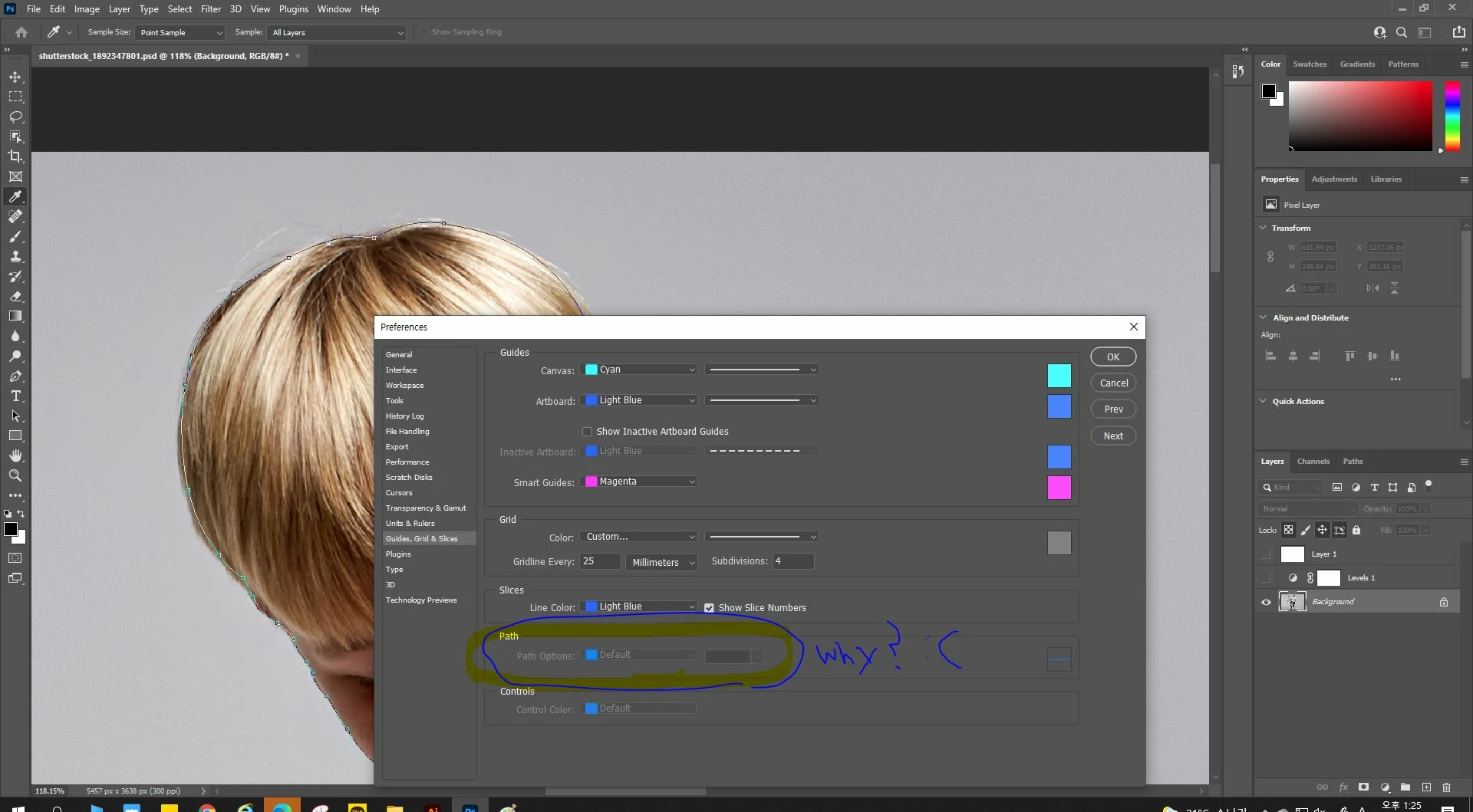Viewport: 1473px width, 812px height.
Task: Open Google Chrome from the taskbar
Action: 207,807
